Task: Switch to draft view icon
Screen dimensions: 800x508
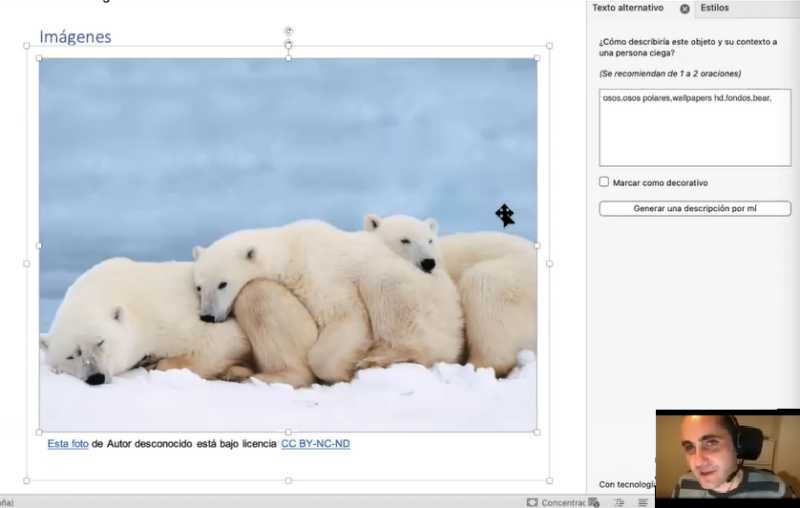Action: tap(642, 502)
